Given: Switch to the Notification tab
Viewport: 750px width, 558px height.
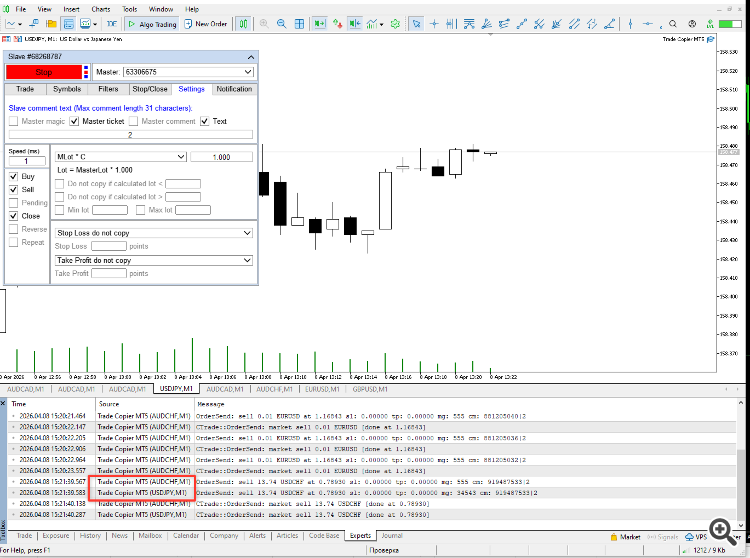Looking at the screenshot, I should [234, 89].
